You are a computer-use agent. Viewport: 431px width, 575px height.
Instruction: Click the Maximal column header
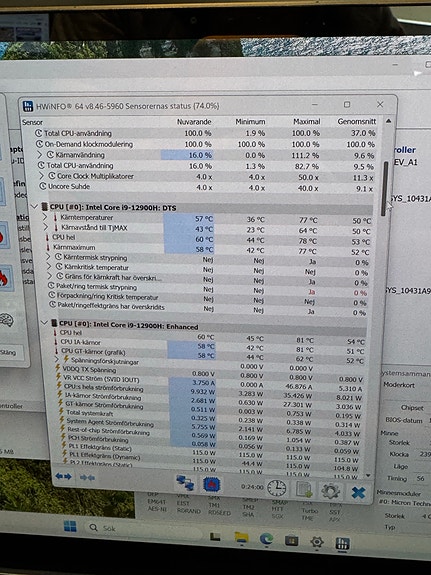tap(307, 121)
